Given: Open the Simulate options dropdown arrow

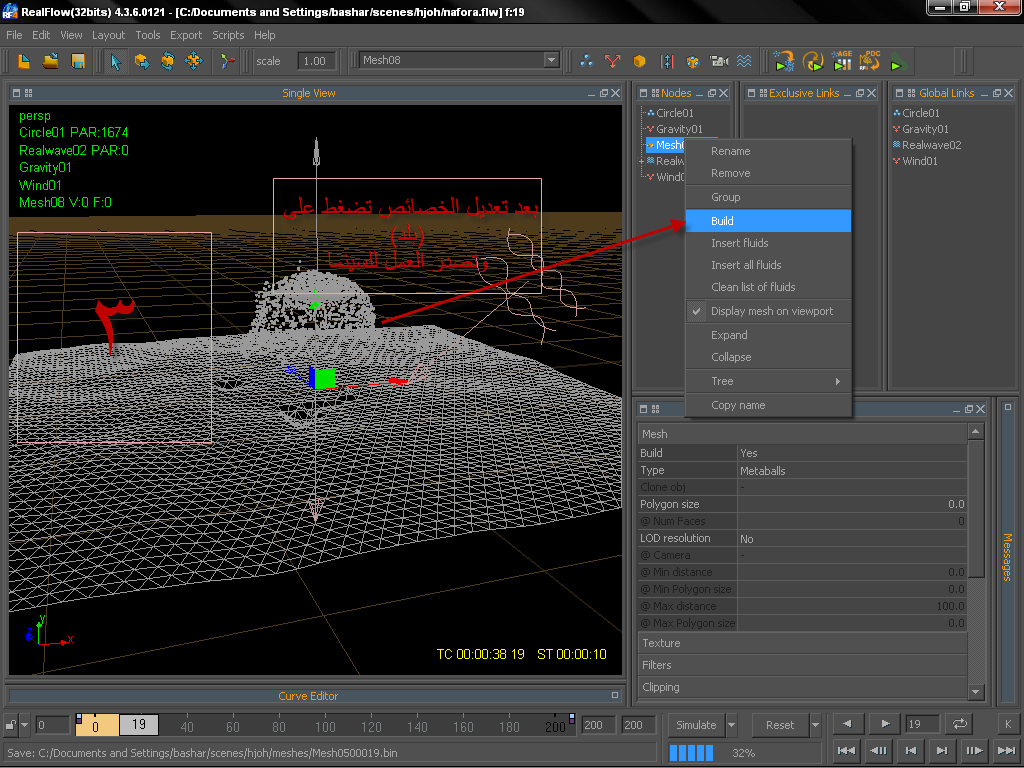Looking at the screenshot, I should [x=731, y=725].
